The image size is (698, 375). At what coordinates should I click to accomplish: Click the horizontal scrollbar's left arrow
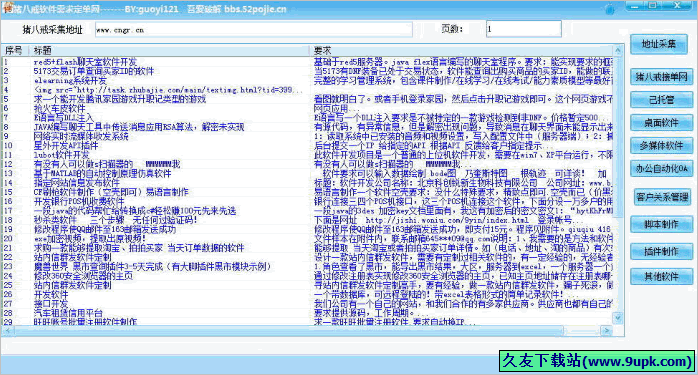tap(7, 330)
